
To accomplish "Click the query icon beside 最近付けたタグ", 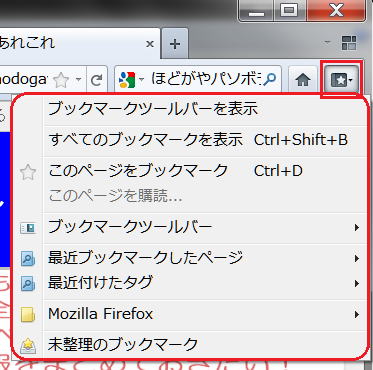I will click(28, 284).
